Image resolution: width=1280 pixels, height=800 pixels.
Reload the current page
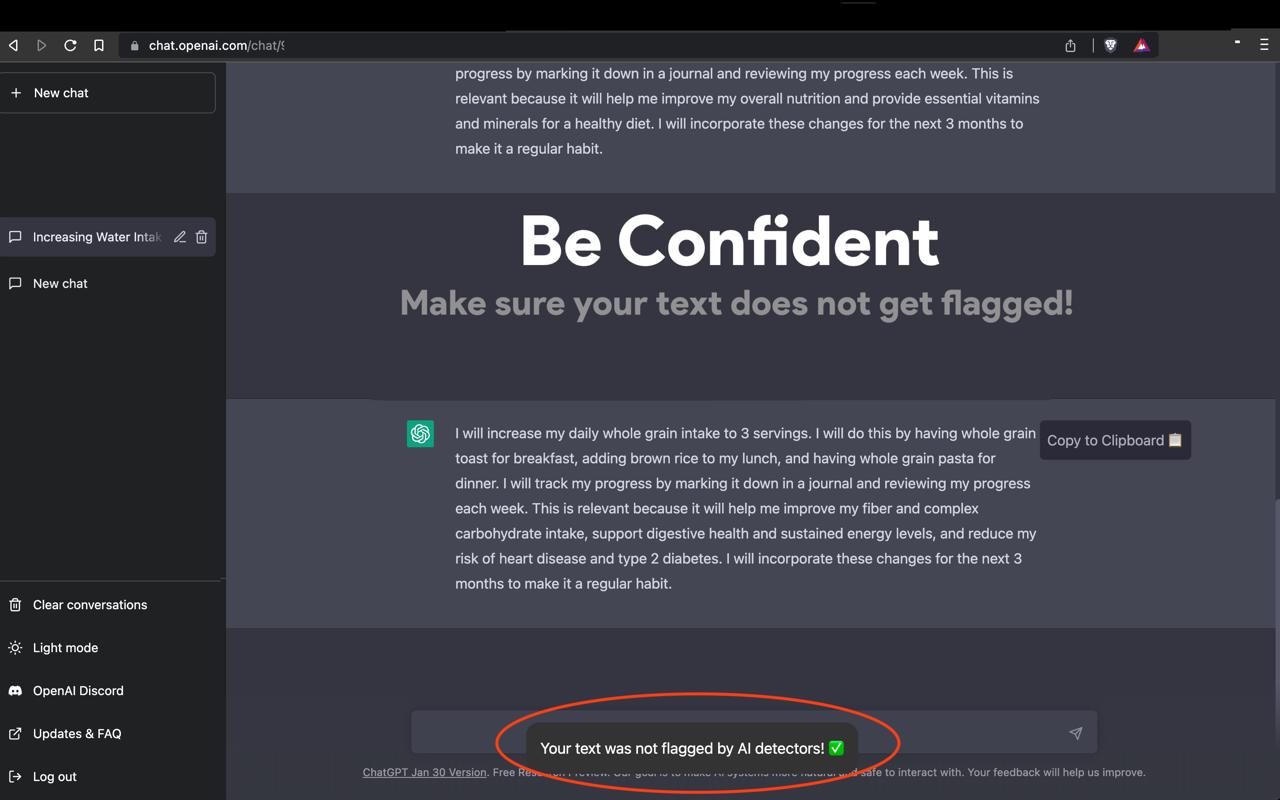pos(70,45)
